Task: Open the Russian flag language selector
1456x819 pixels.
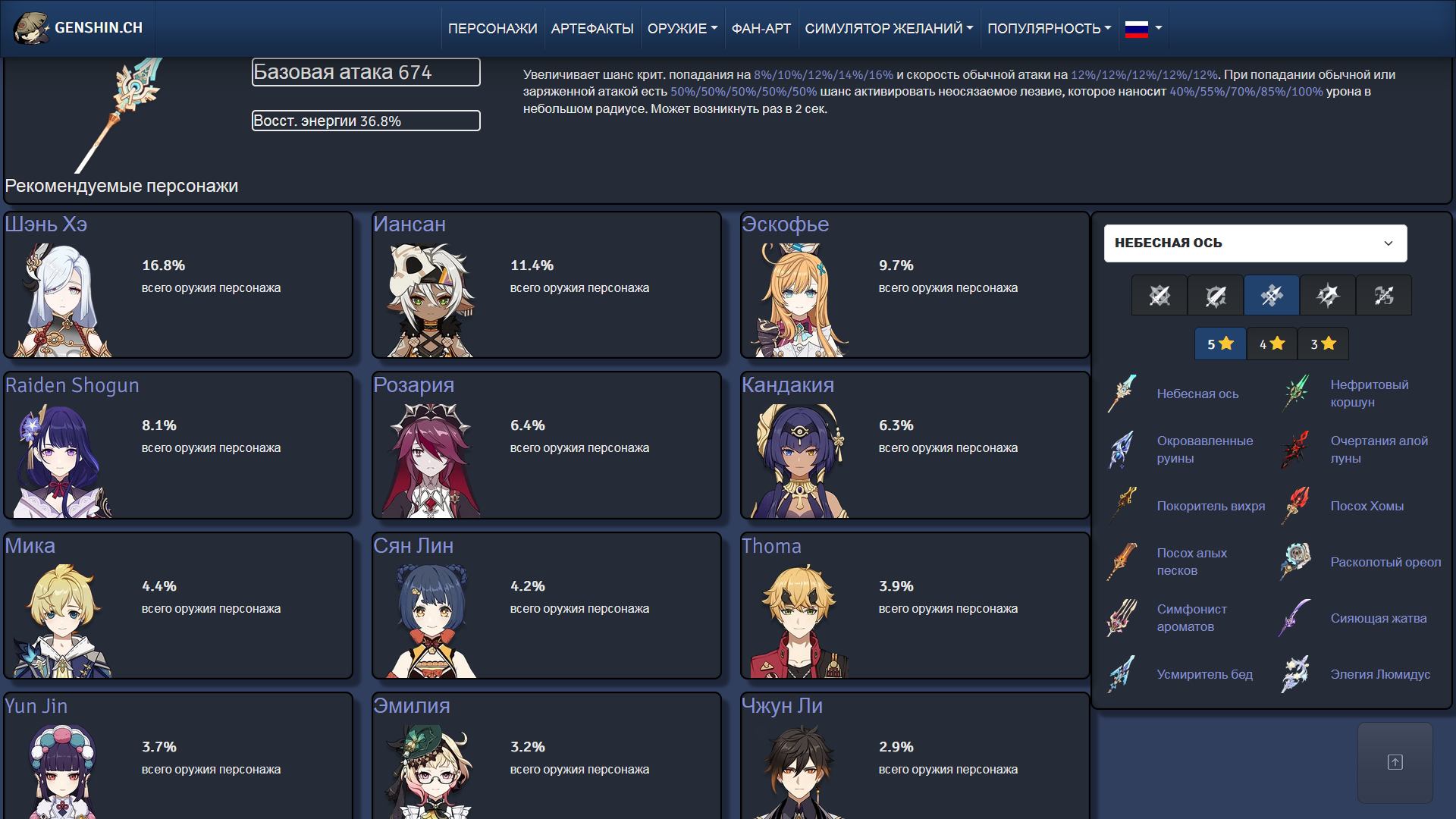Action: coord(1143,29)
